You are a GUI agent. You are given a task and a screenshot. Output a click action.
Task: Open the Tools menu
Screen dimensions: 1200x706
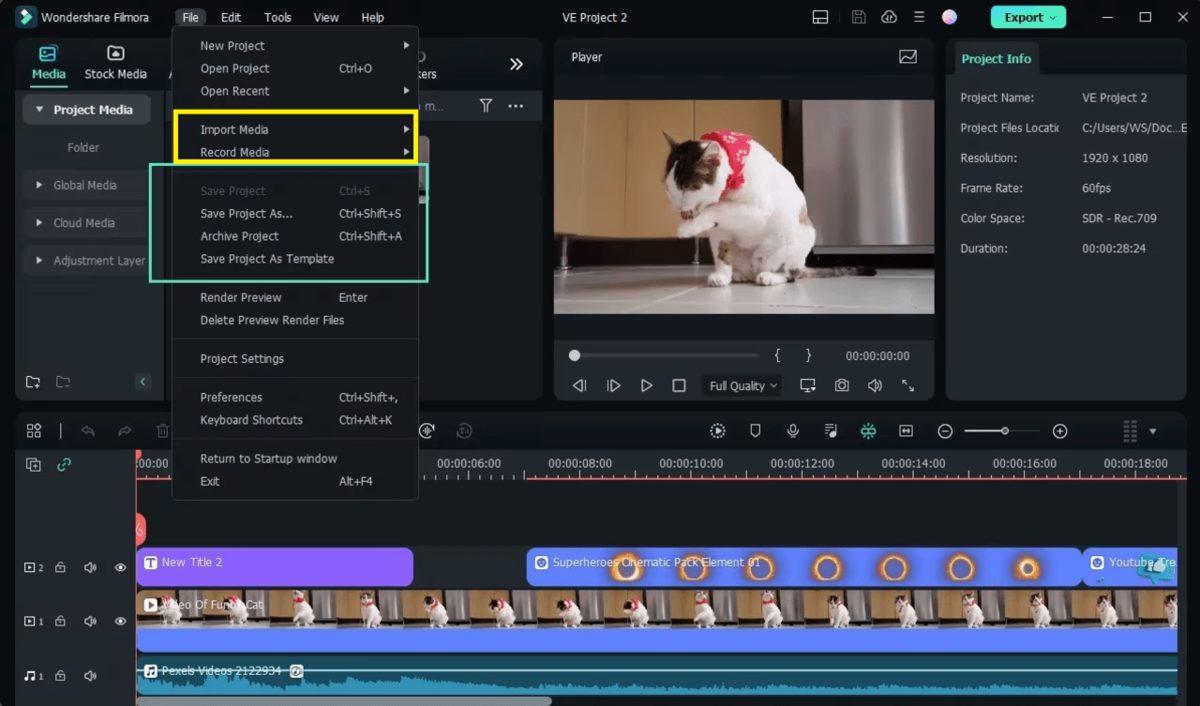click(277, 17)
